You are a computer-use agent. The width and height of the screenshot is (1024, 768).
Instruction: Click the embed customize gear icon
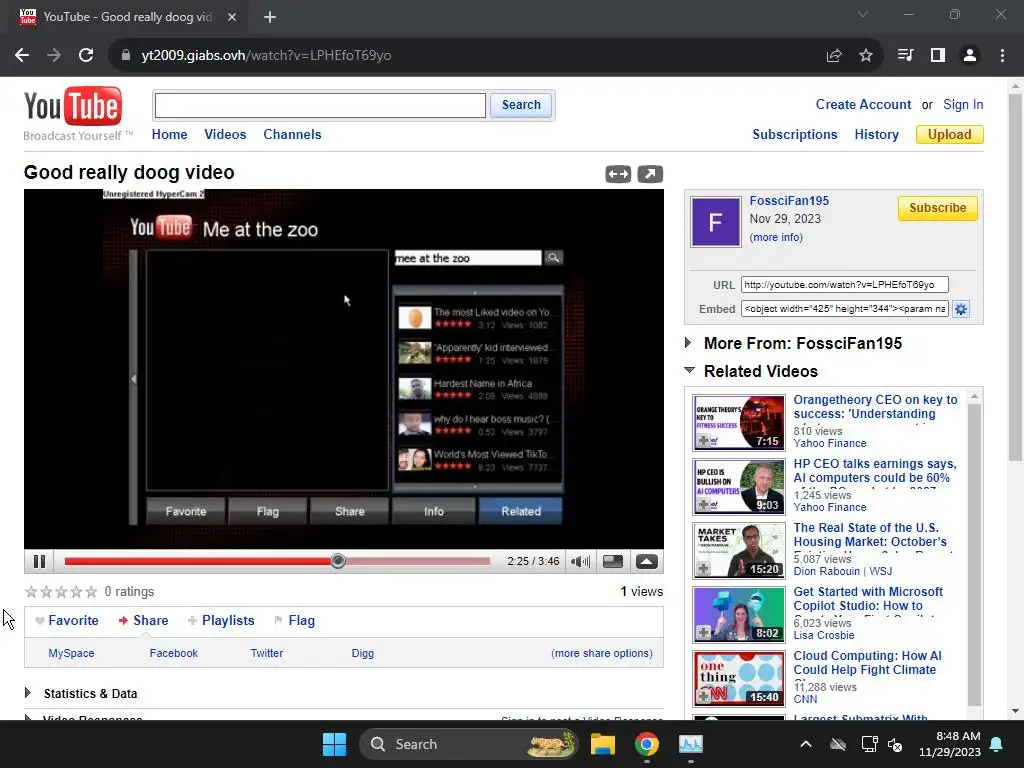point(961,309)
